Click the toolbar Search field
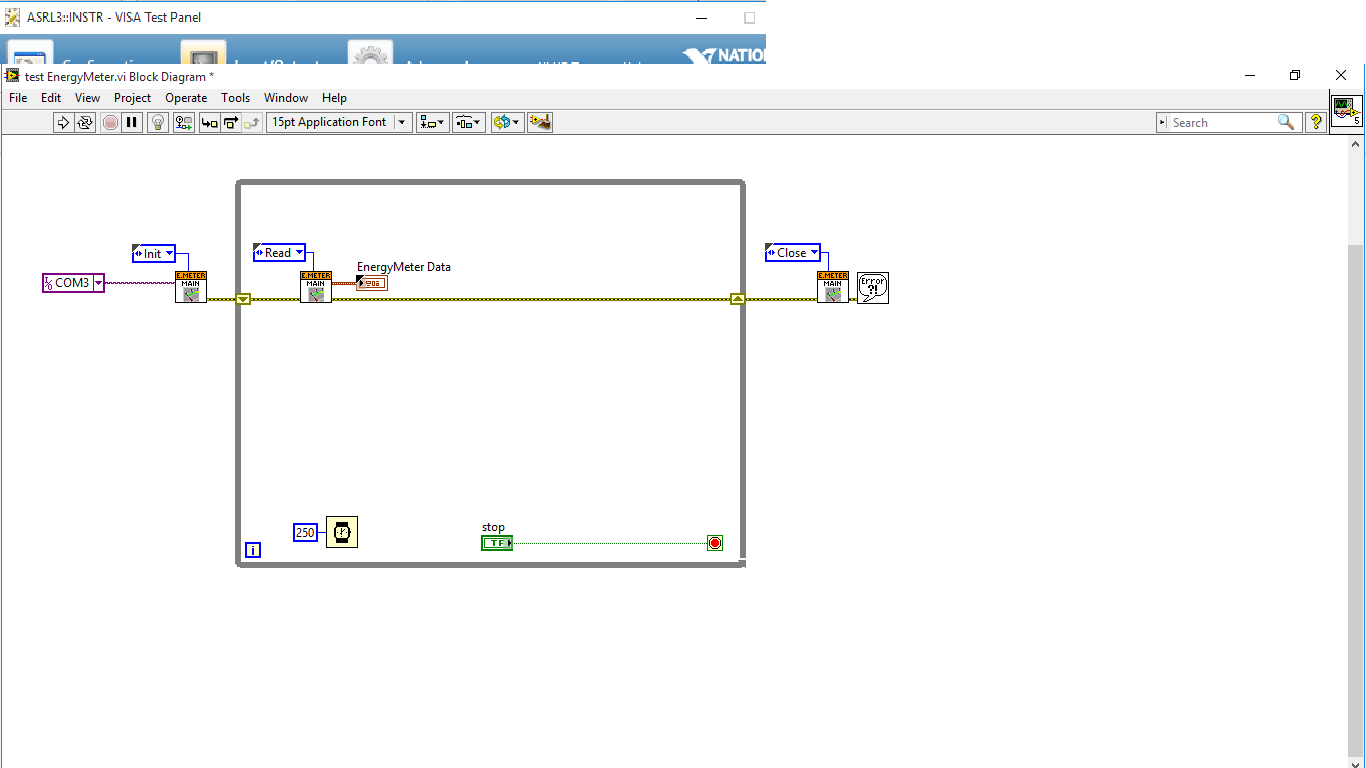 1229,122
